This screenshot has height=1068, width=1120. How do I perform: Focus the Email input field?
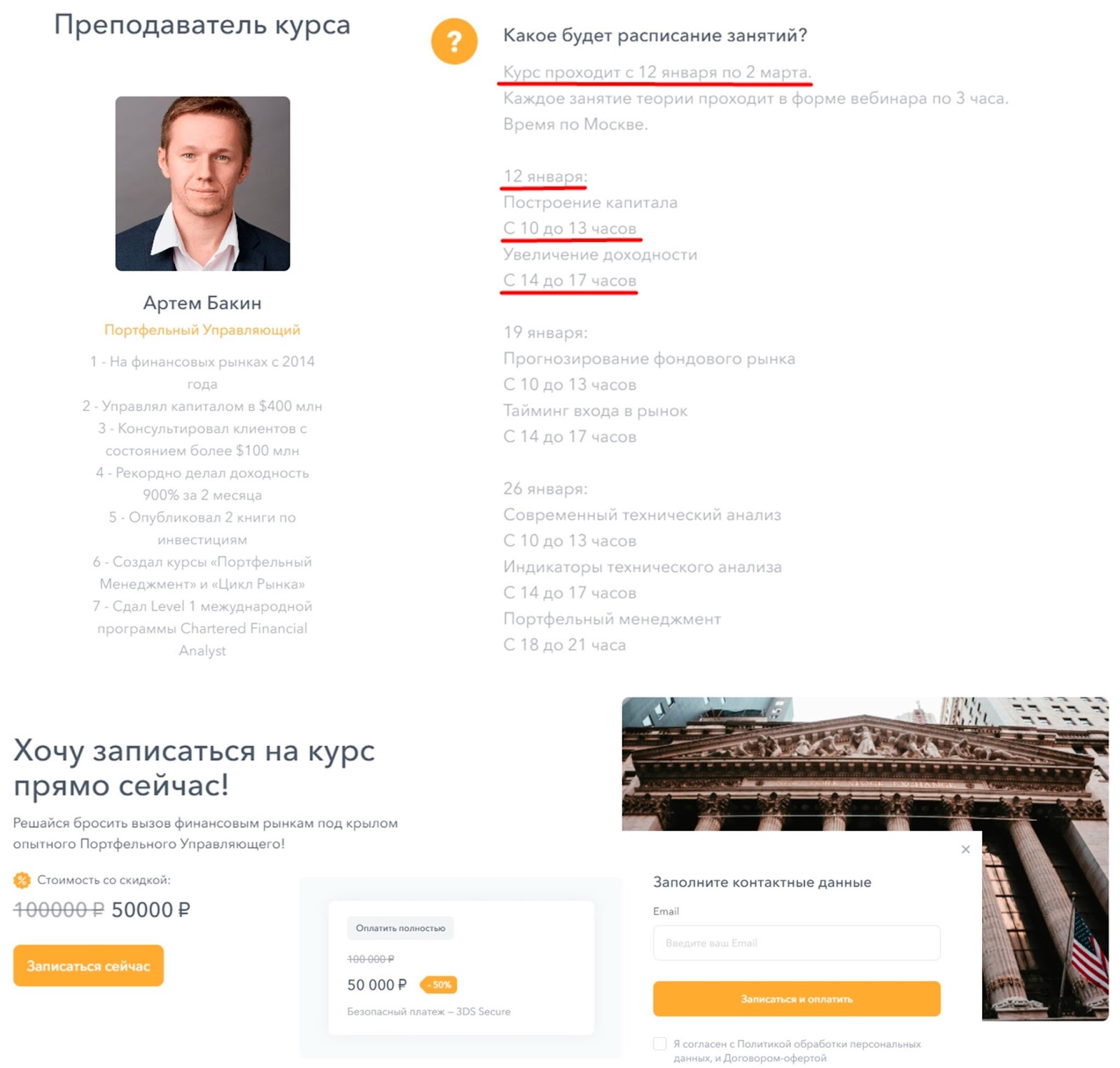(796, 943)
